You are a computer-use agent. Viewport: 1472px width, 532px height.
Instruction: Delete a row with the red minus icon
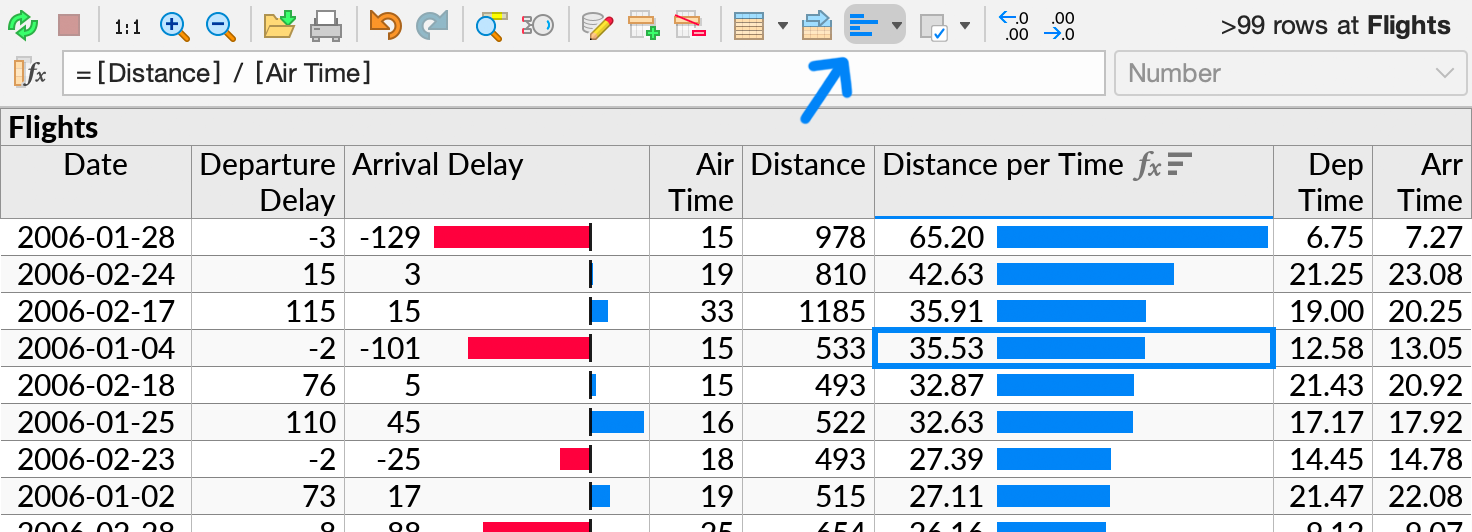(x=689, y=25)
